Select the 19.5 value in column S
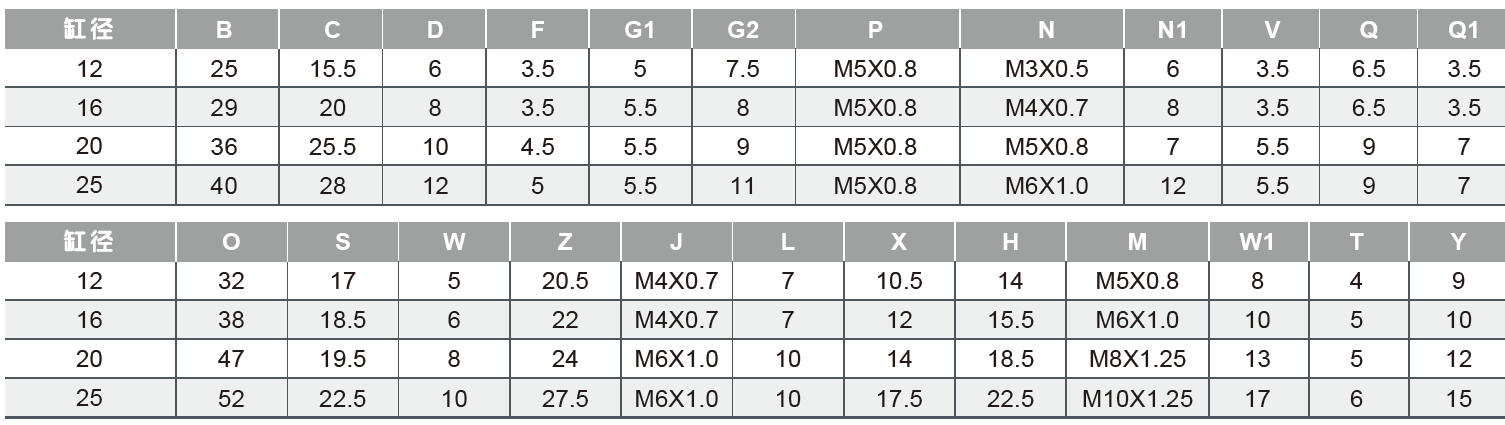The width and height of the screenshot is (1505, 425). (342, 360)
